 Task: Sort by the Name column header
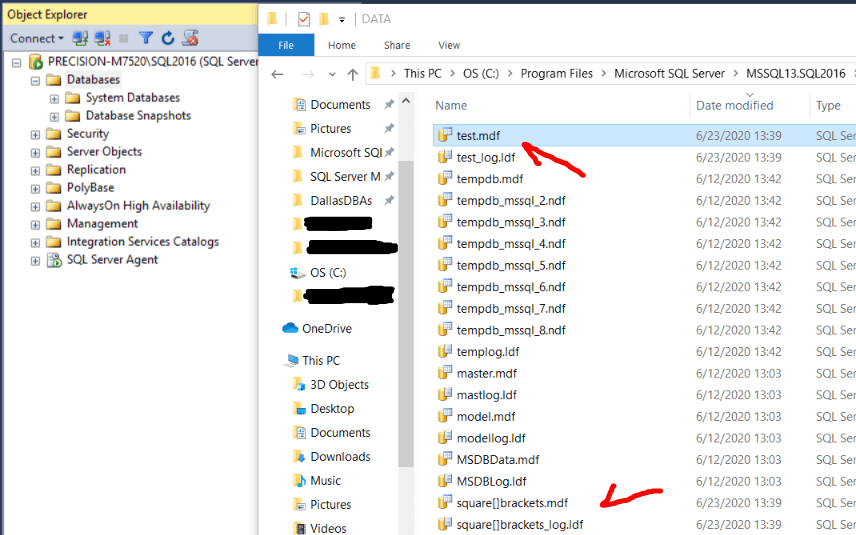coord(451,105)
